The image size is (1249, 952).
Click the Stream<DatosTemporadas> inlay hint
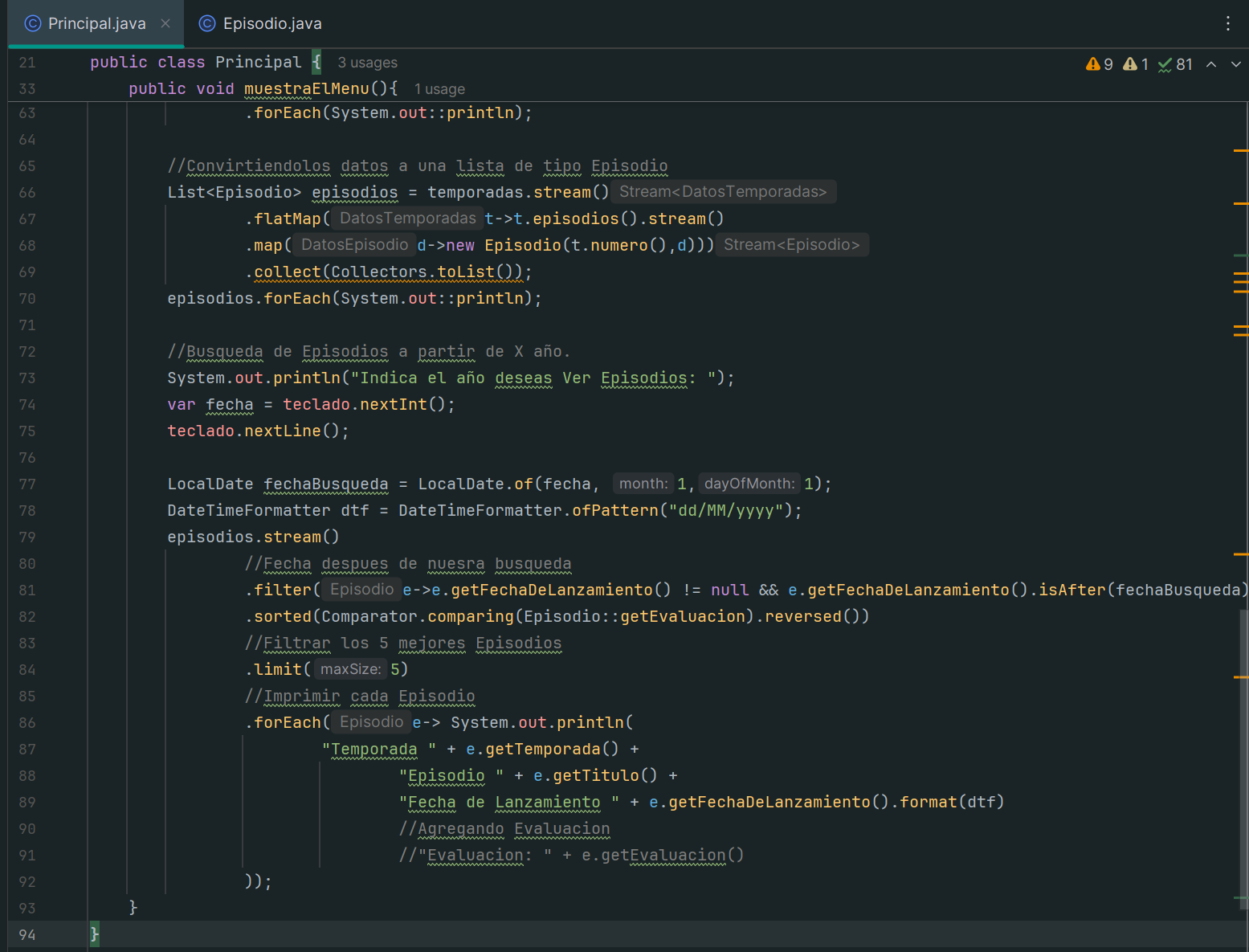pos(723,192)
